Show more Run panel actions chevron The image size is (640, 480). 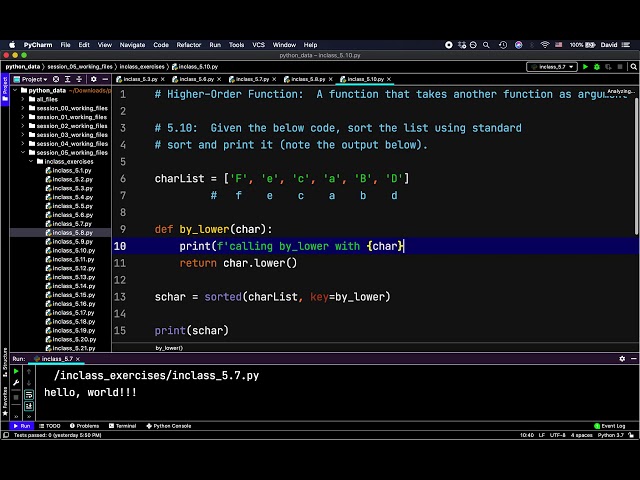click(16, 417)
